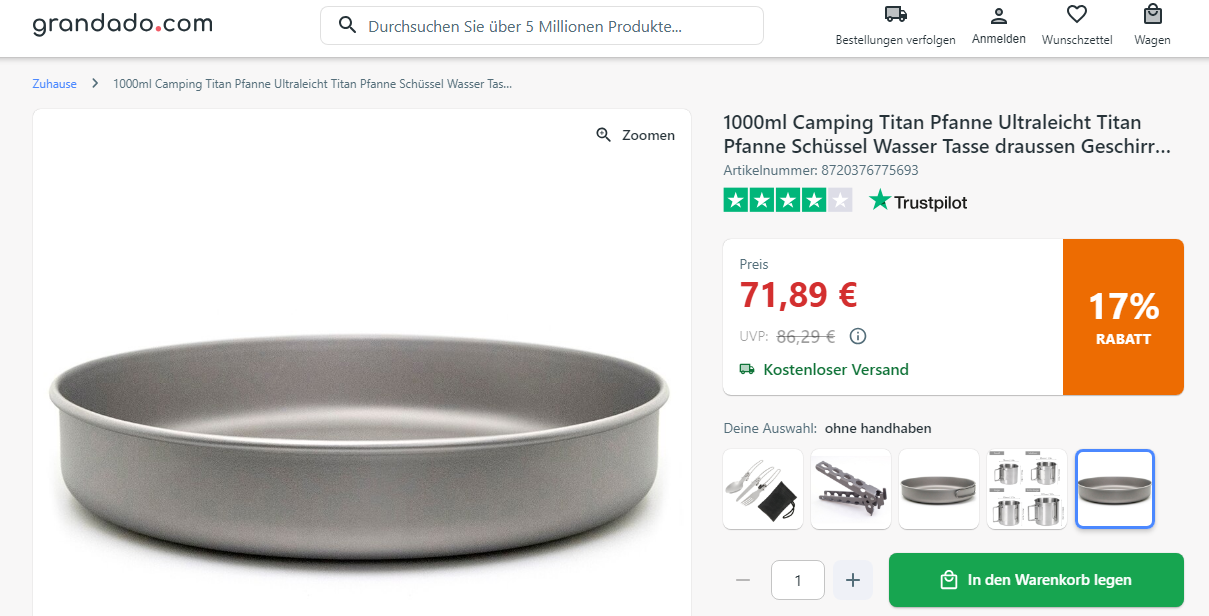1209x616 pixels.
Task: Select the cutlery set variant thumbnail
Action: click(x=763, y=489)
